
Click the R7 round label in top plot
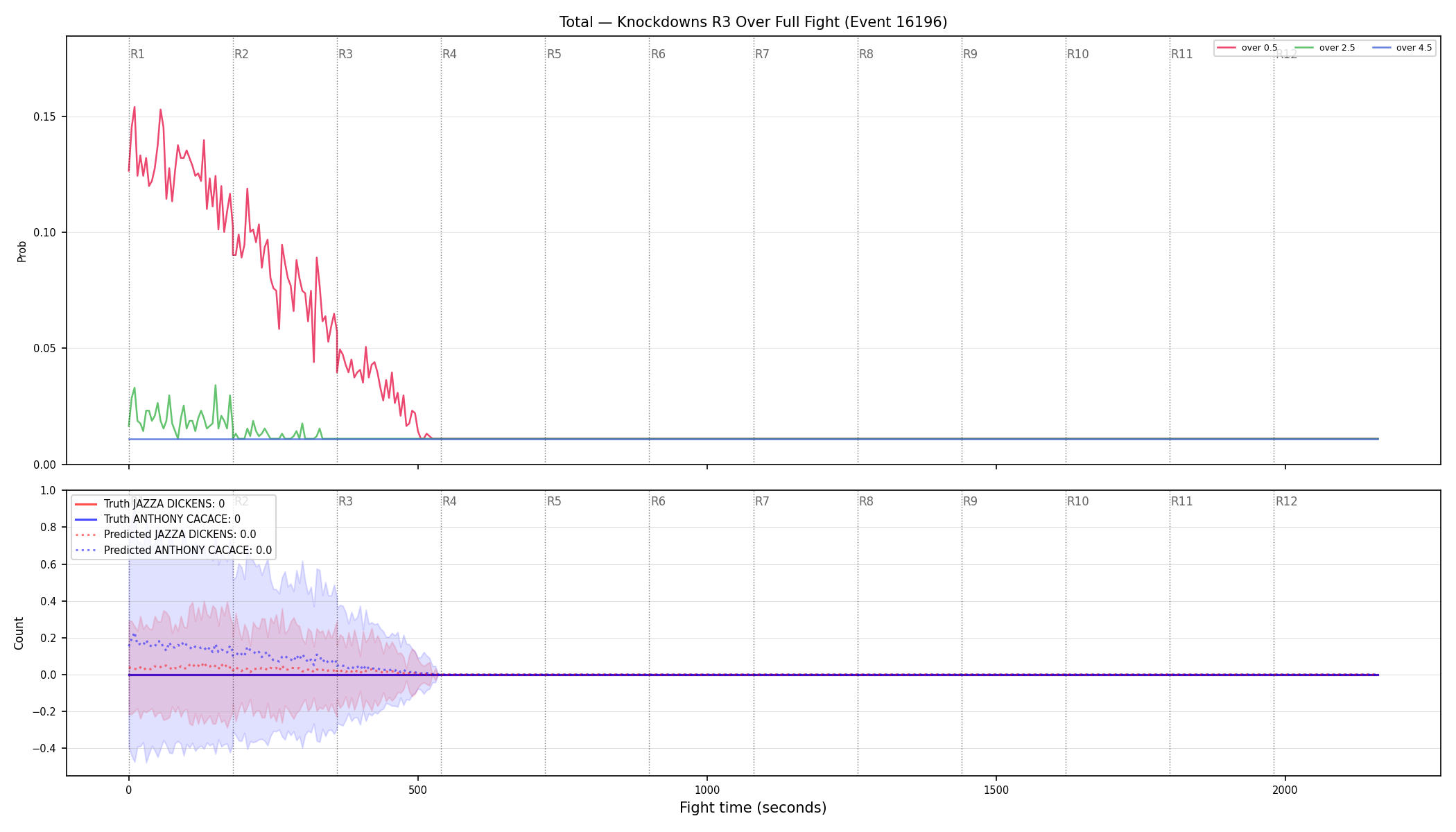(x=762, y=54)
